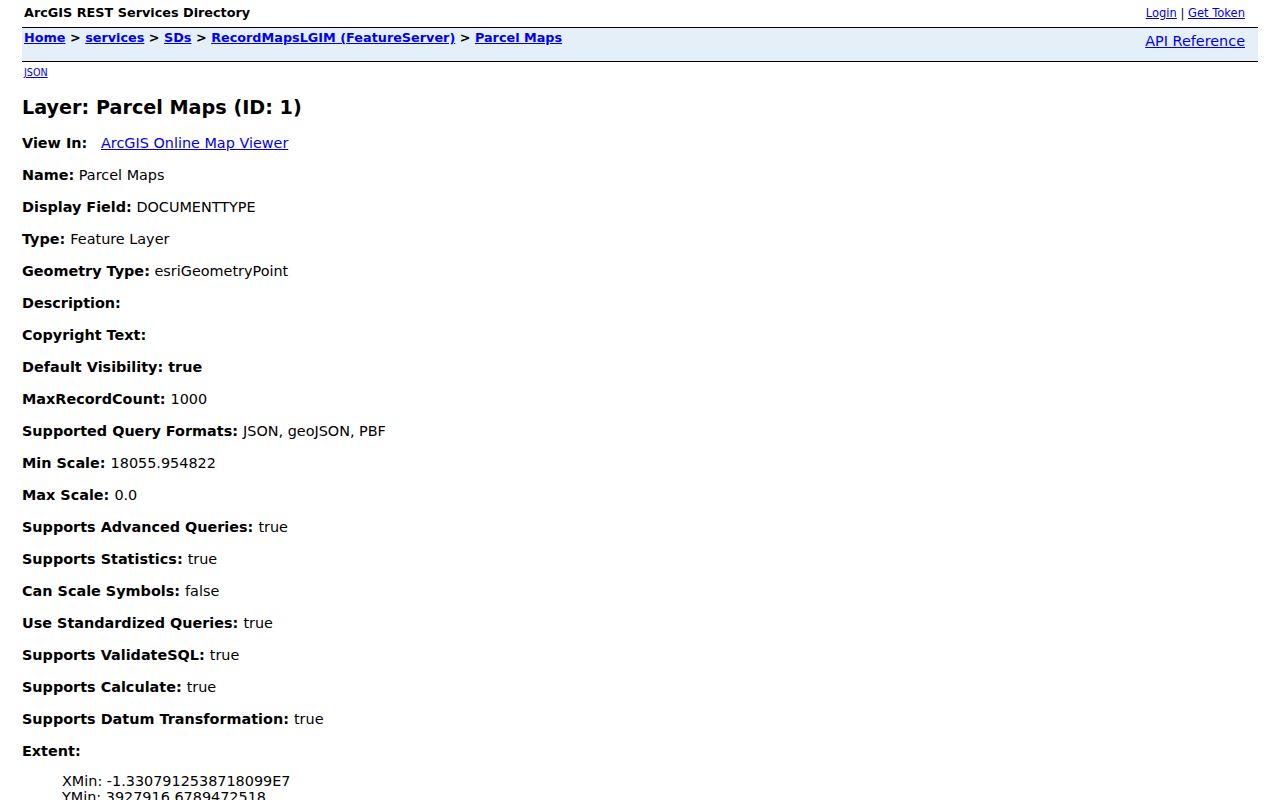Click the Copyright Text label
The height and width of the screenshot is (800, 1280).
[84, 335]
